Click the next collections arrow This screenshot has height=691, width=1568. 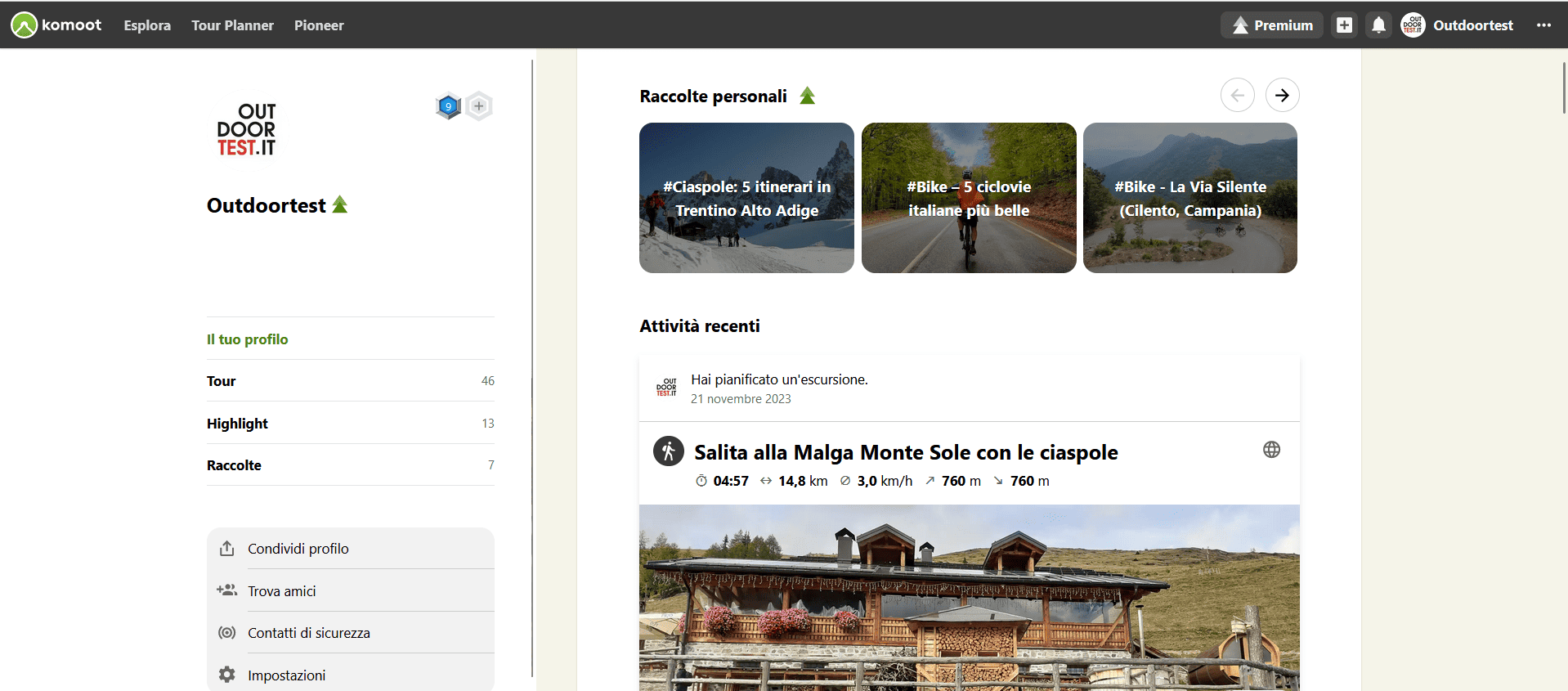pyautogui.click(x=1282, y=96)
